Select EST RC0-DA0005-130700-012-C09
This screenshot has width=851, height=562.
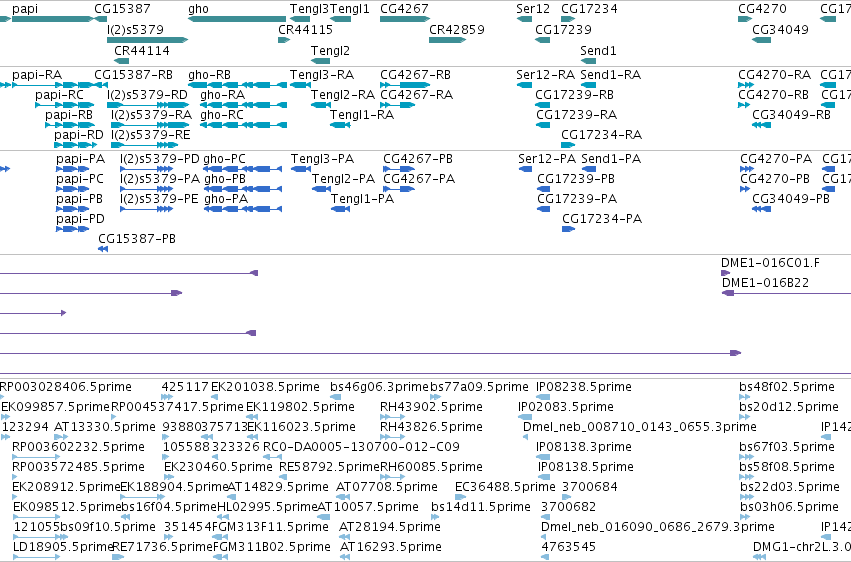[x=361, y=446]
